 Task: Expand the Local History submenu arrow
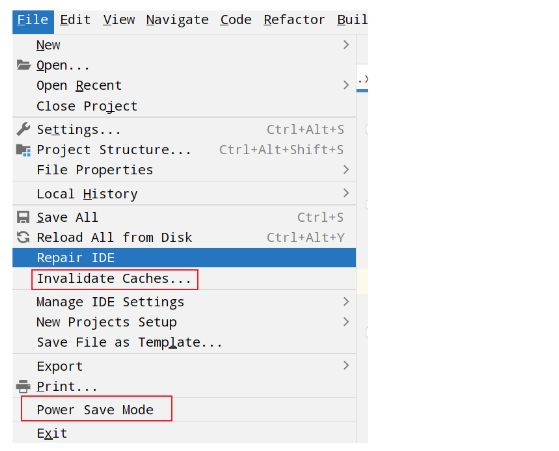click(346, 193)
